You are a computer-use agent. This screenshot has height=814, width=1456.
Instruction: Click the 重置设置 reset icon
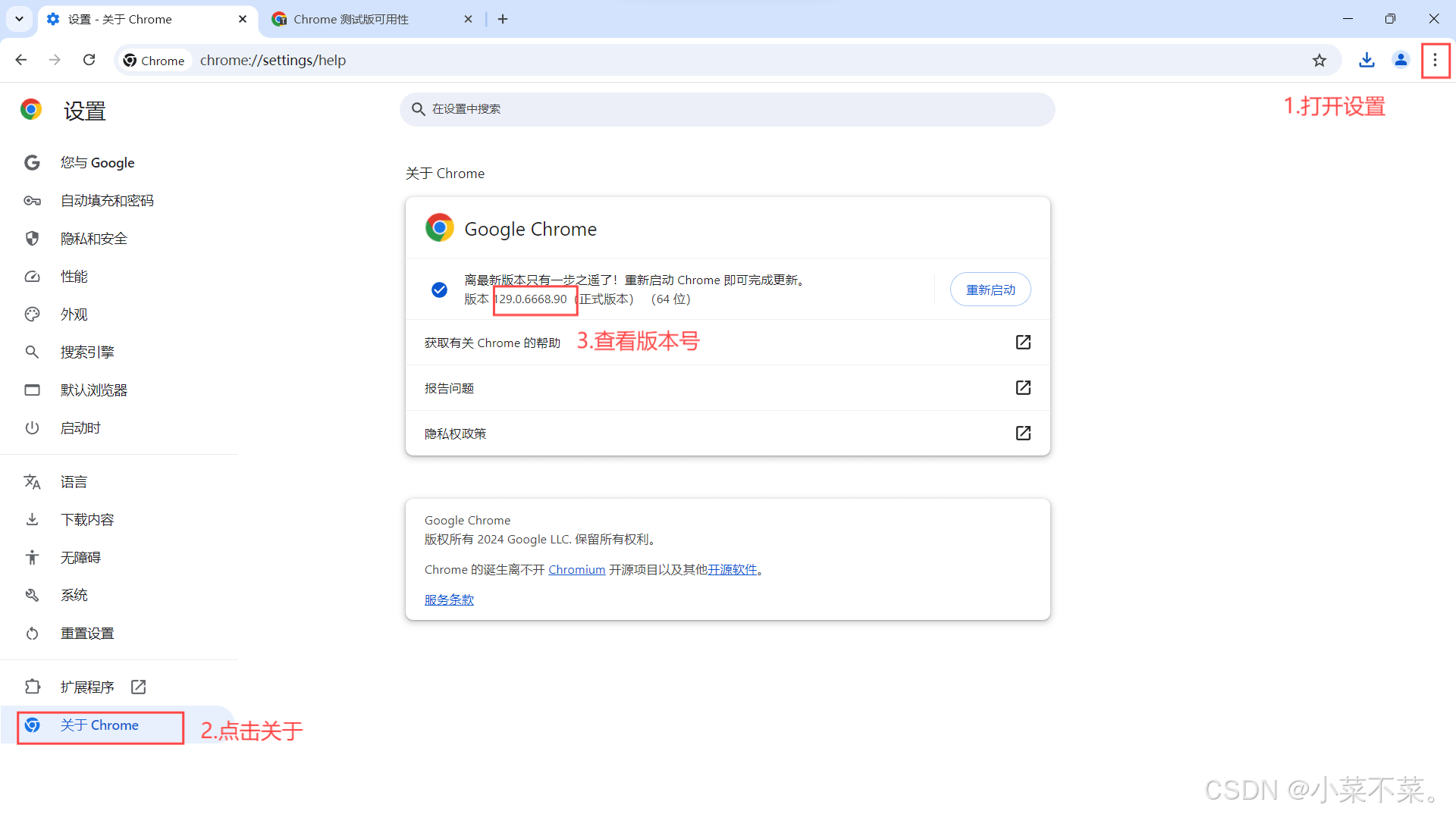pos(32,633)
